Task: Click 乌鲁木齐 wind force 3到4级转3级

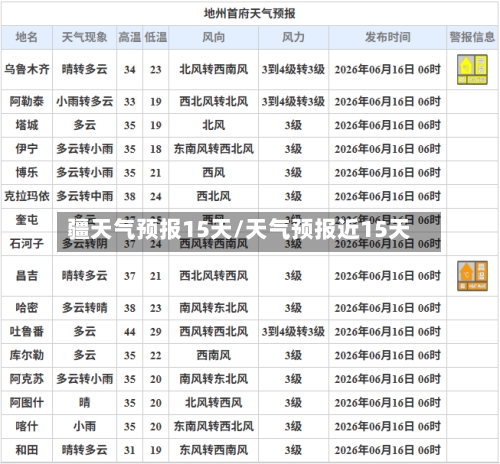Action: 293,69
